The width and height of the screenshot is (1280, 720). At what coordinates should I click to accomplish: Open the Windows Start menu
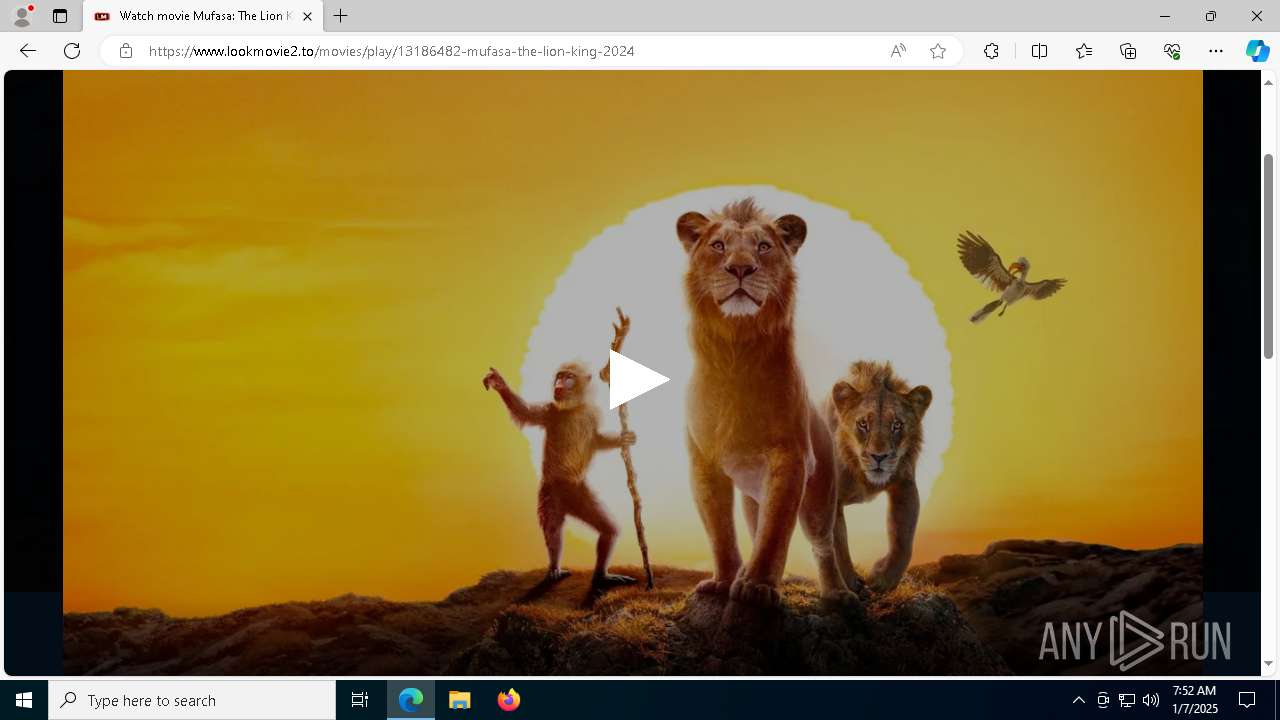pos(24,700)
